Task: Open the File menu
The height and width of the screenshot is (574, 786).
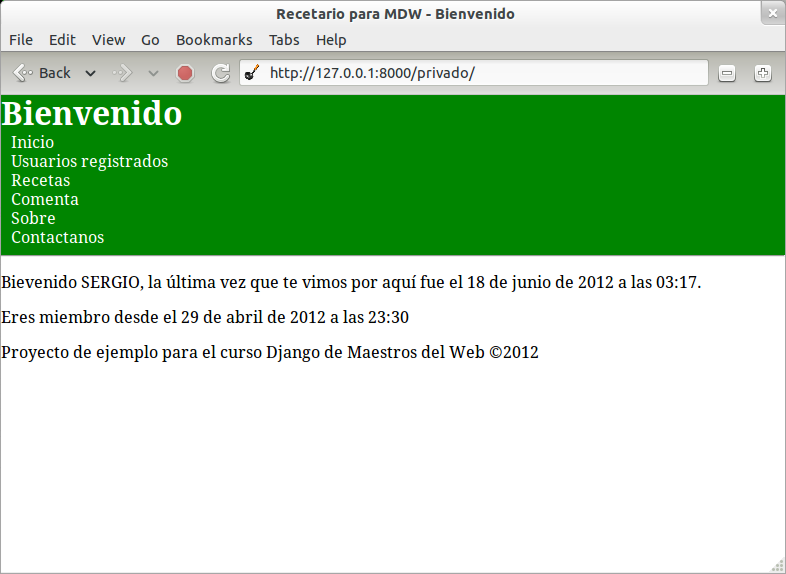Action: point(21,40)
